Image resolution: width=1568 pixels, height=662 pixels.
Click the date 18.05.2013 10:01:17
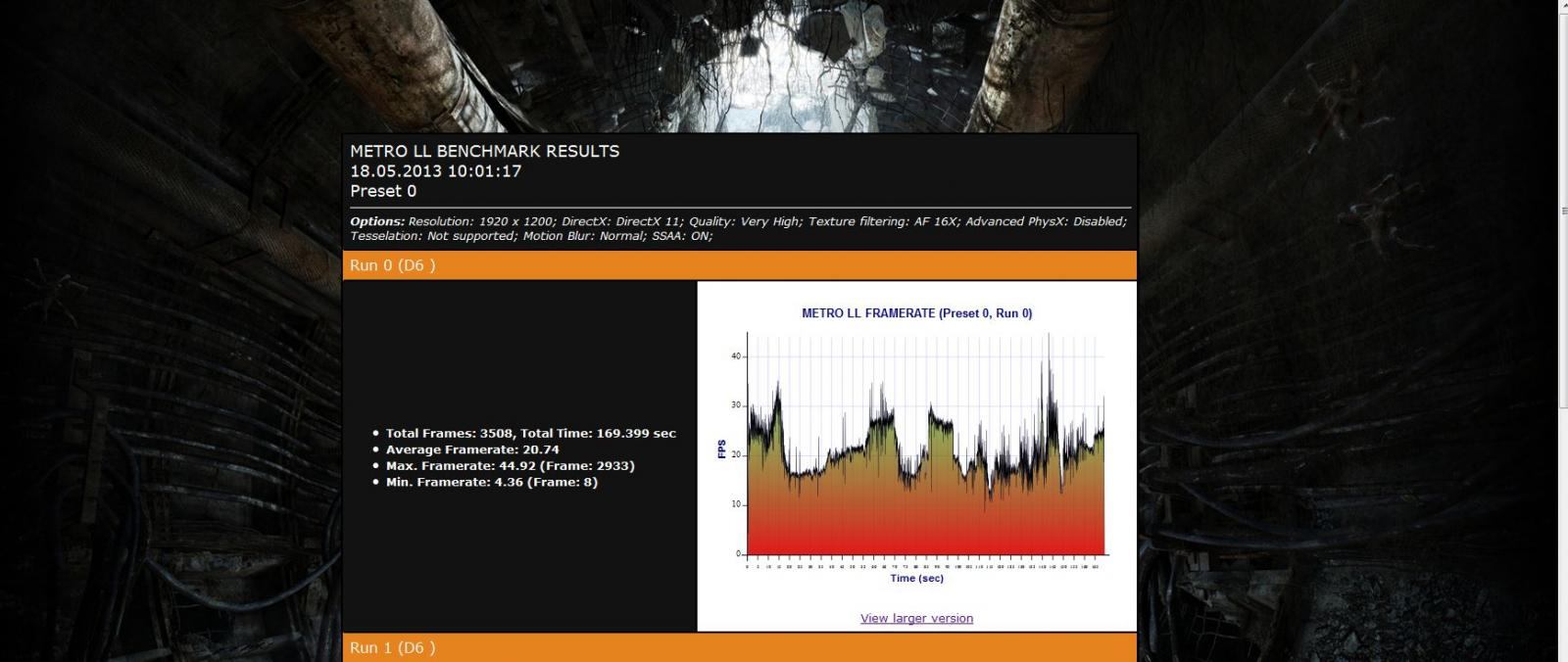[x=436, y=170]
